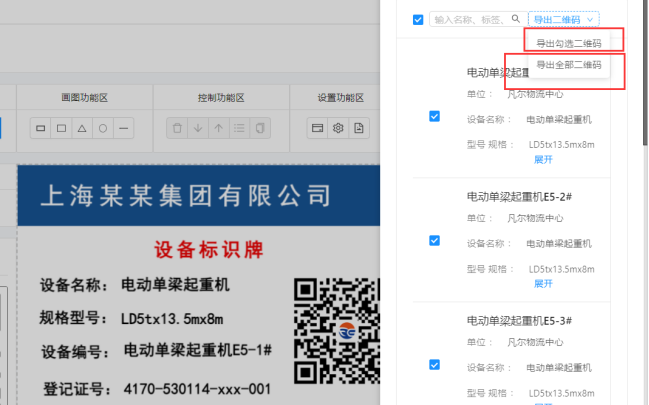Open the gear settings icon

click(x=338, y=129)
